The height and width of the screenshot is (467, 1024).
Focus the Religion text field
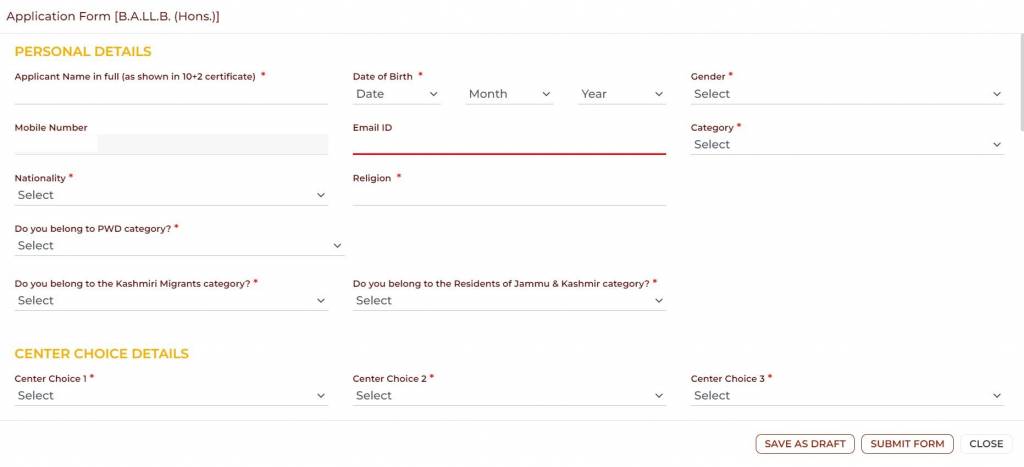(509, 195)
